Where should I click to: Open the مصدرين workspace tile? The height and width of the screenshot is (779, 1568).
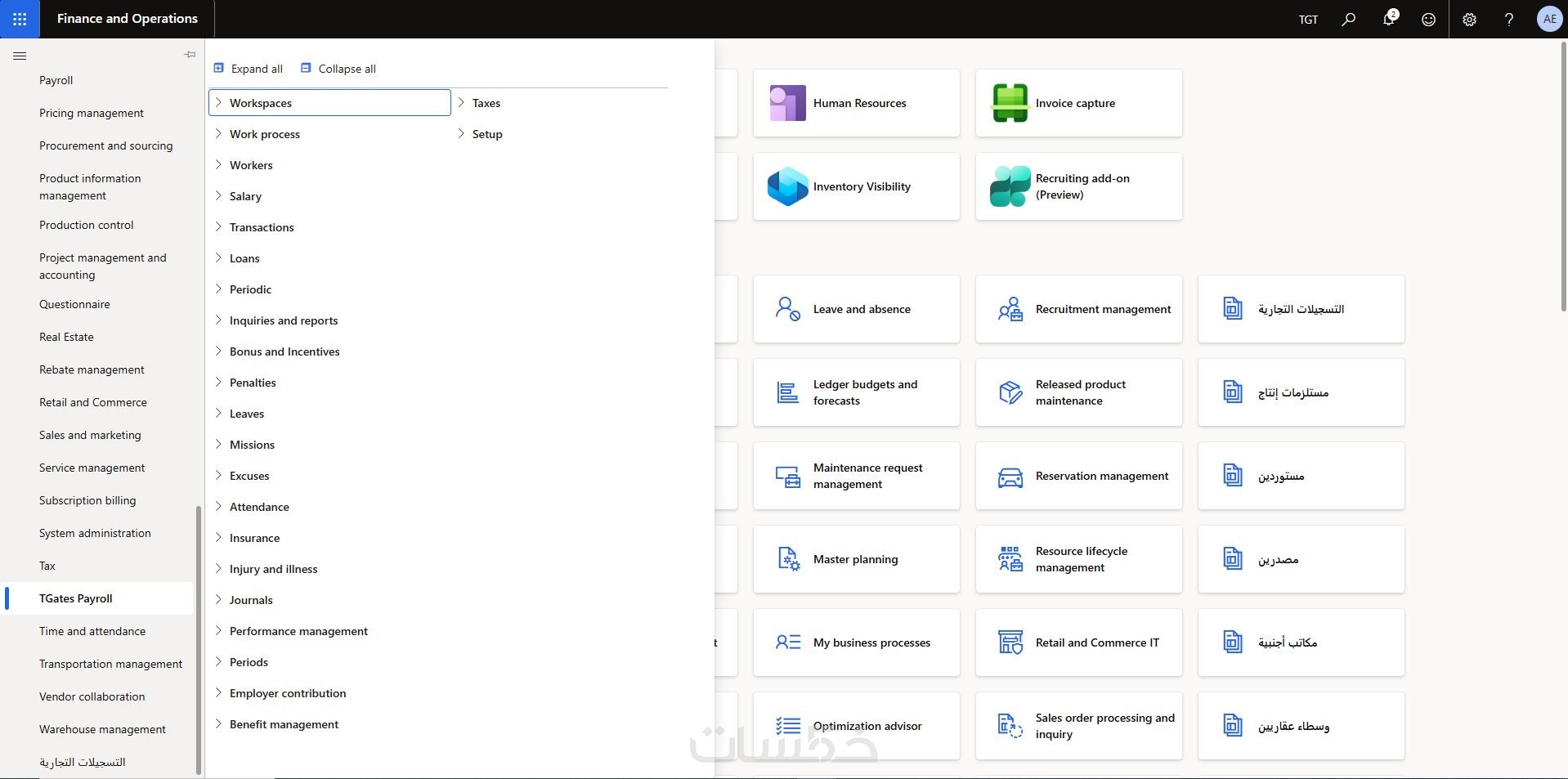pos(1301,559)
